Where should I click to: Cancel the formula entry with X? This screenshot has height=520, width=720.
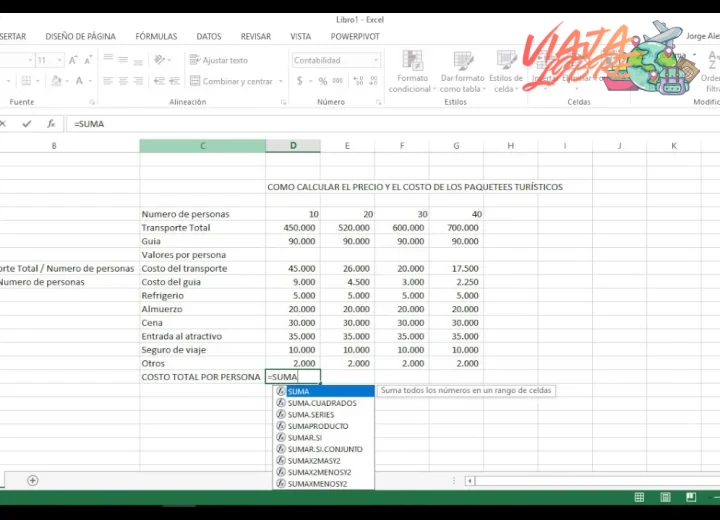[x=3, y=124]
